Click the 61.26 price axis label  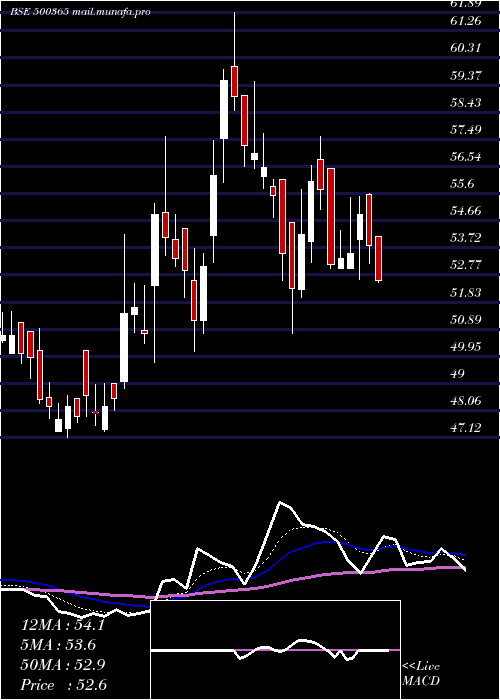(466, 21)
